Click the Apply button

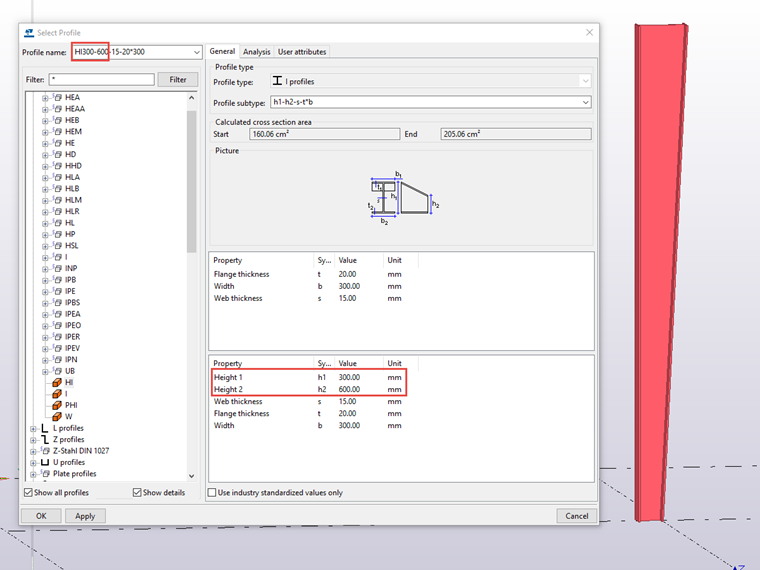click(85, 516)
